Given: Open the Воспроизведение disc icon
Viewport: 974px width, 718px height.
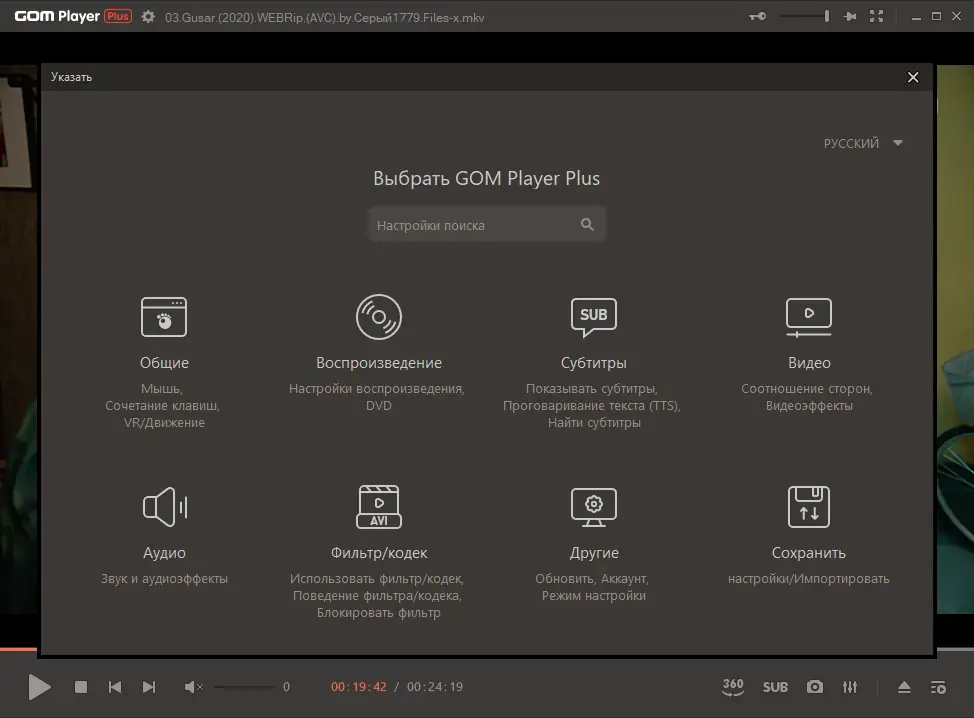Looking at the screenshot, I should tap(379, 317).
